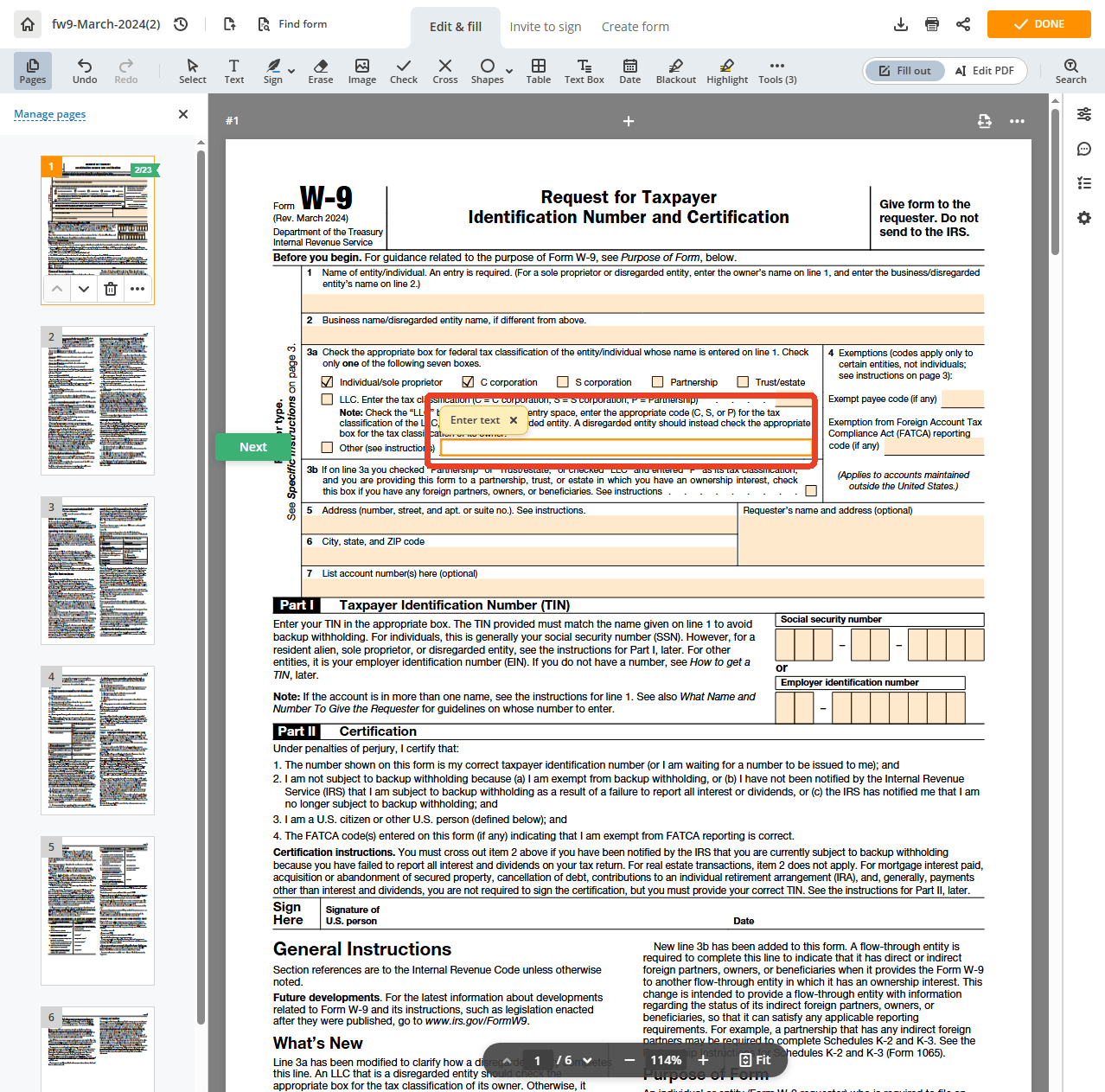
Task: Select the Text Box tool
Action: pos(584,70)
